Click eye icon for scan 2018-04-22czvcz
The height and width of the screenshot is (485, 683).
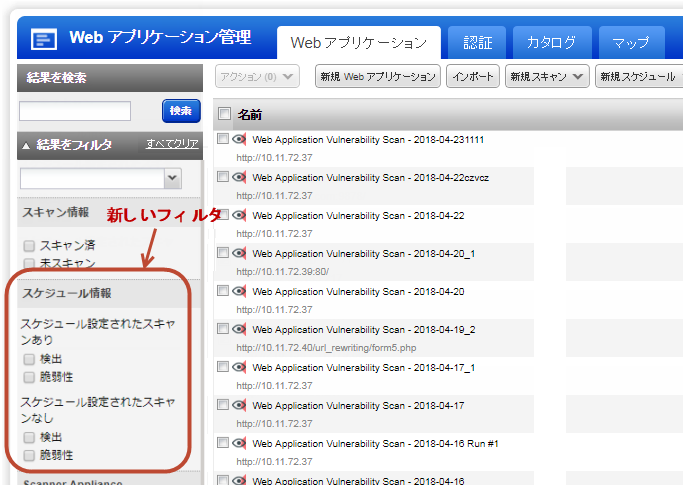[x=239, y=177]
